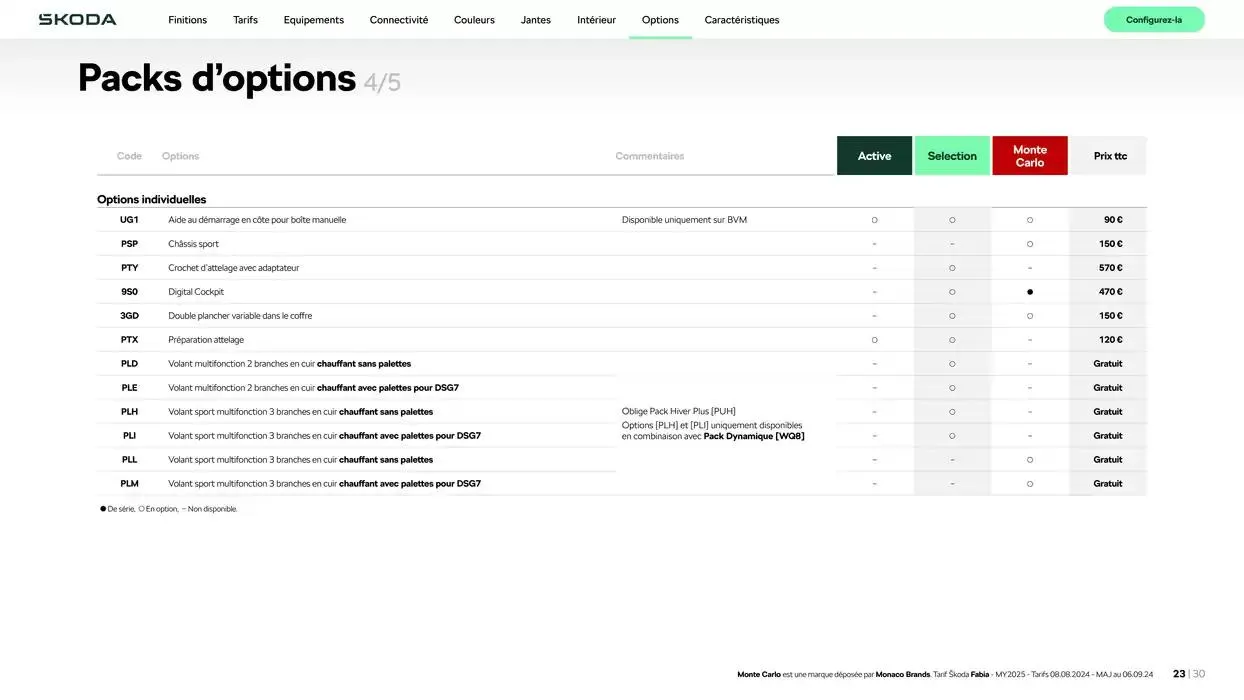1244x700 pixels.
Task: Open the Connectivité tab
Action: pyautogui.click(x=398, y=20)
